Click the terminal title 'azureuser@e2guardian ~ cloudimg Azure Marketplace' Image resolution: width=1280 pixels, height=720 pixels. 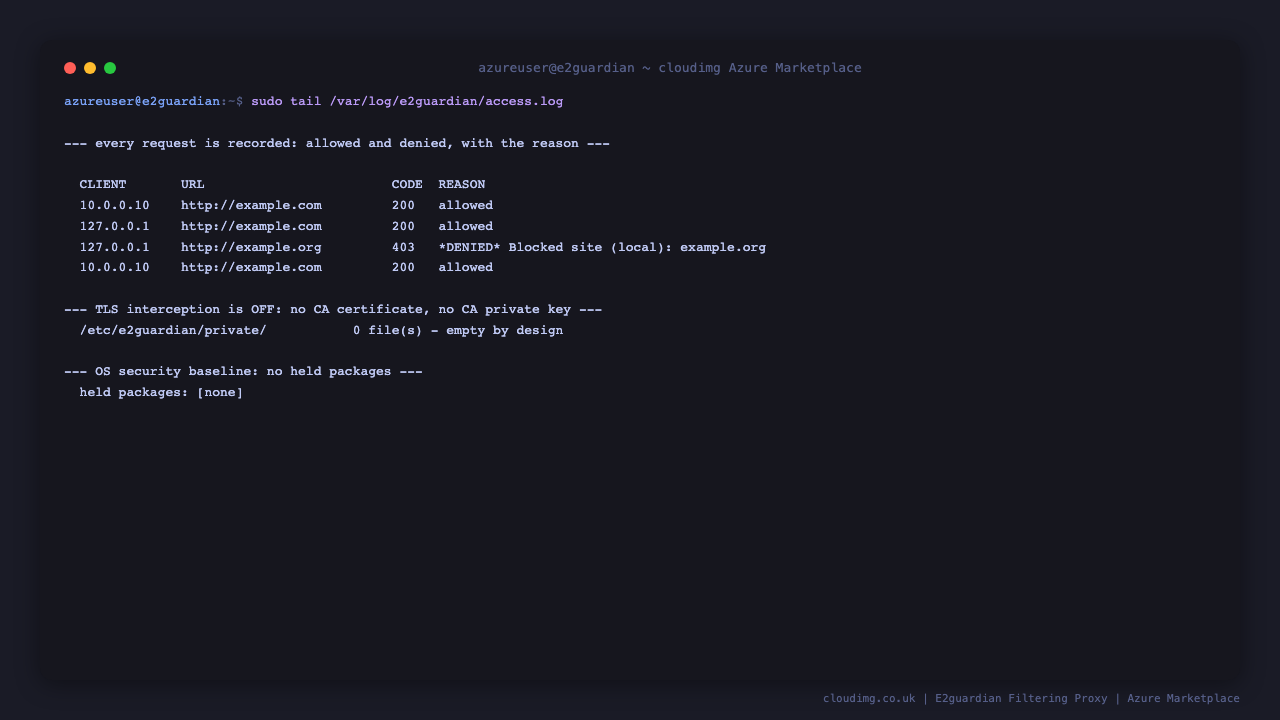670,68
